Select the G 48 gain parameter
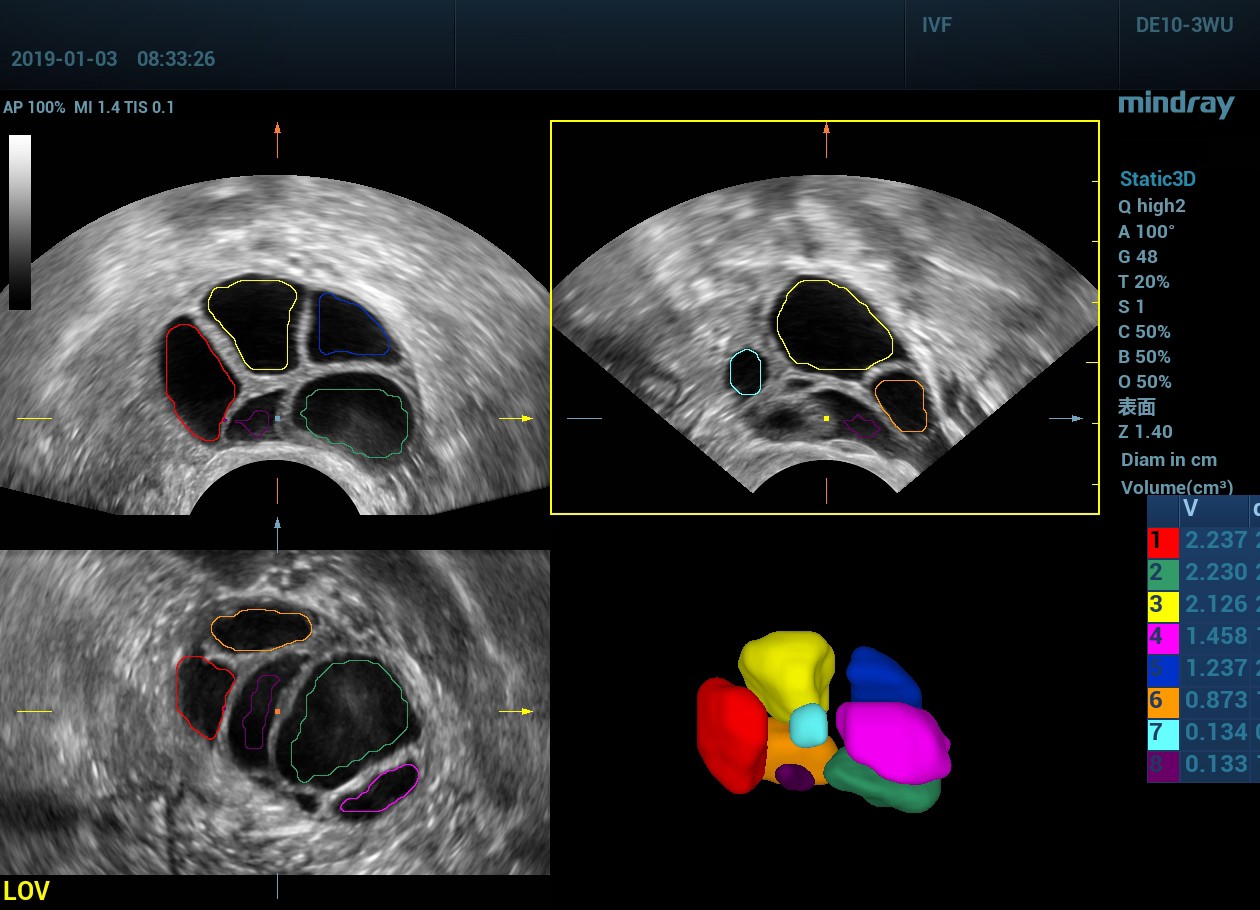Image resolution: width=1260 pixels, height=910 pixels. pos(1138,256)
